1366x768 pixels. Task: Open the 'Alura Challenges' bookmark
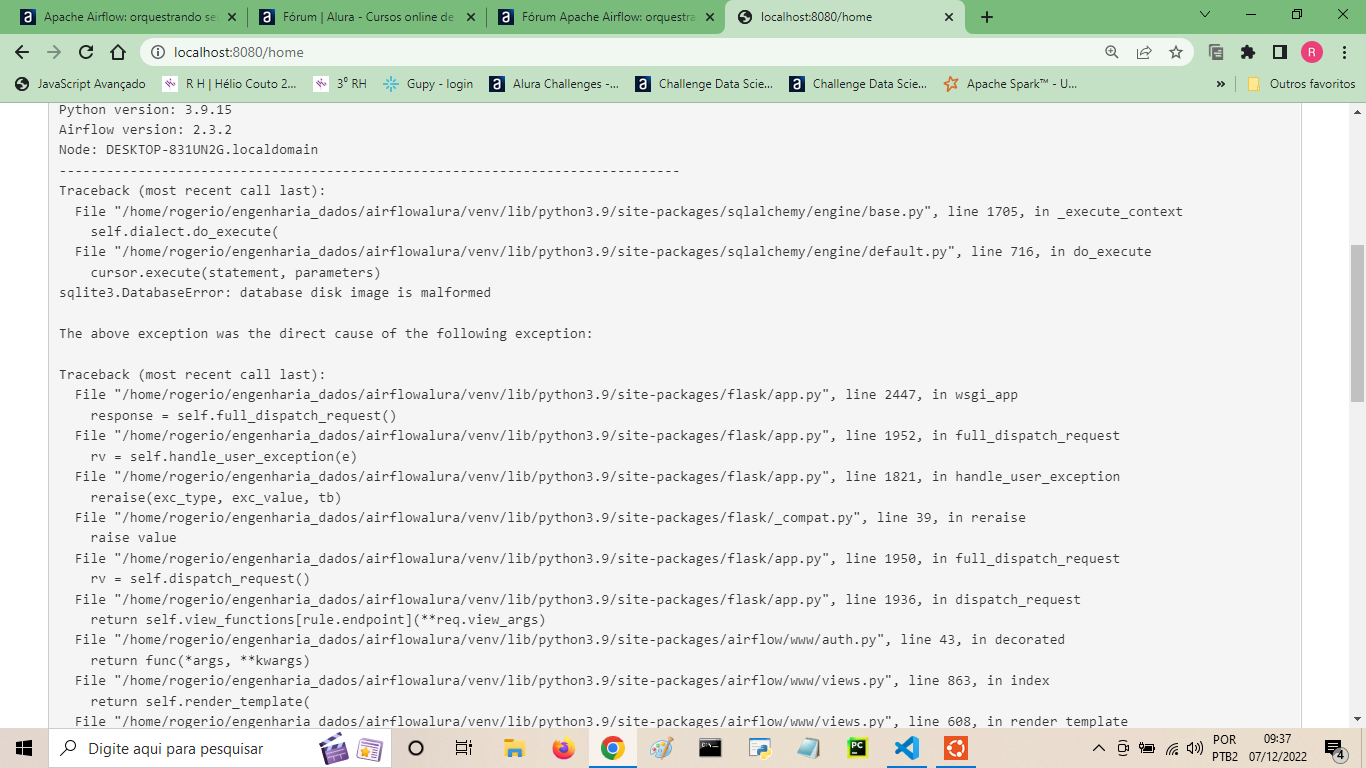[554, 84]
